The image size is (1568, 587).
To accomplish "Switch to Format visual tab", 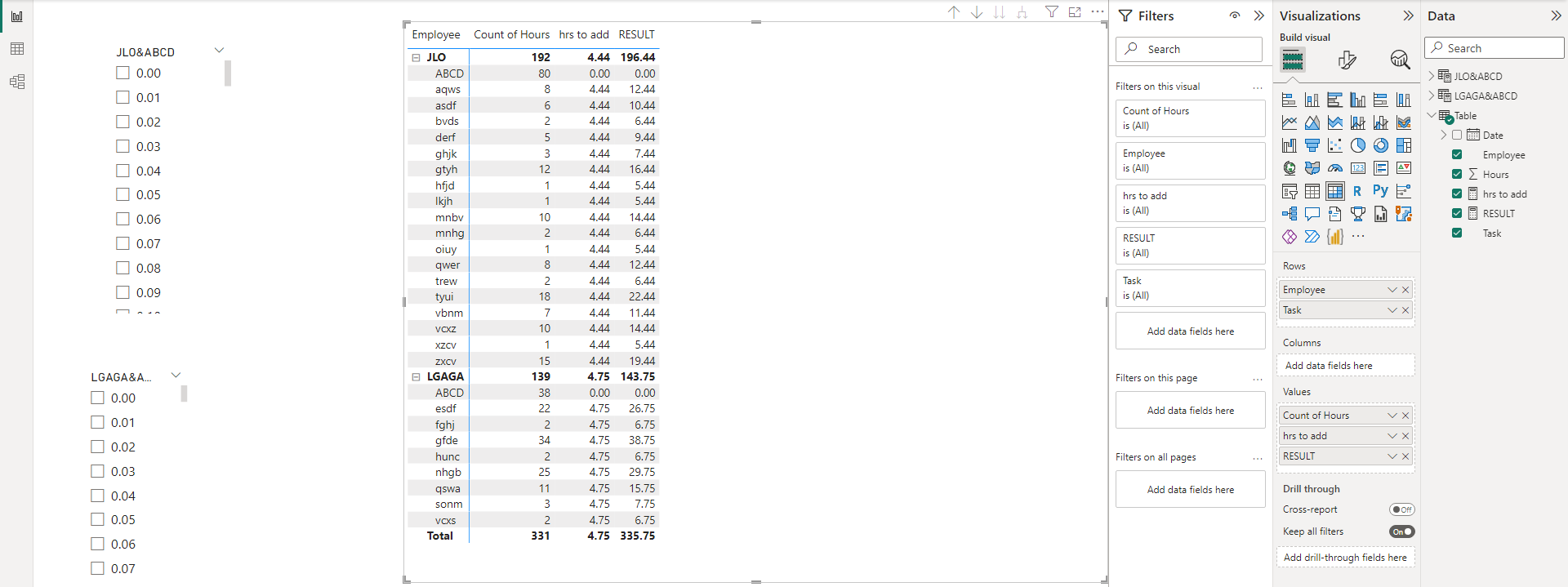I will pos(1347,60).
